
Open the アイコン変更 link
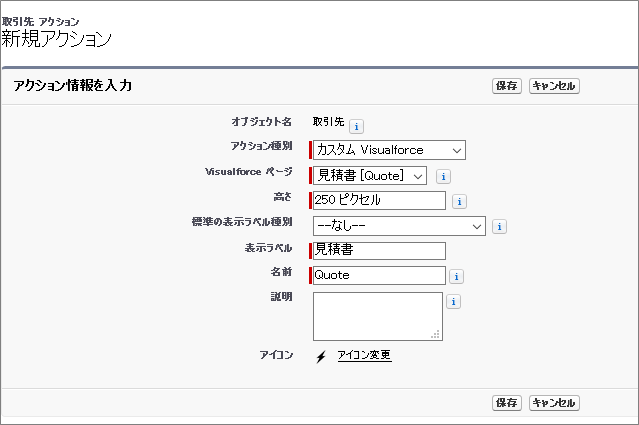click(364, 356)
